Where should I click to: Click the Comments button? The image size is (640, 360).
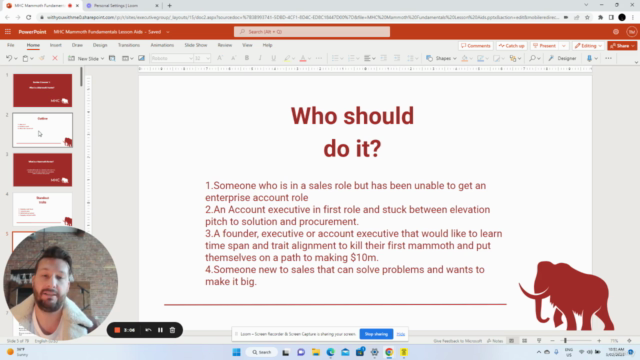[x=476, y=46]
